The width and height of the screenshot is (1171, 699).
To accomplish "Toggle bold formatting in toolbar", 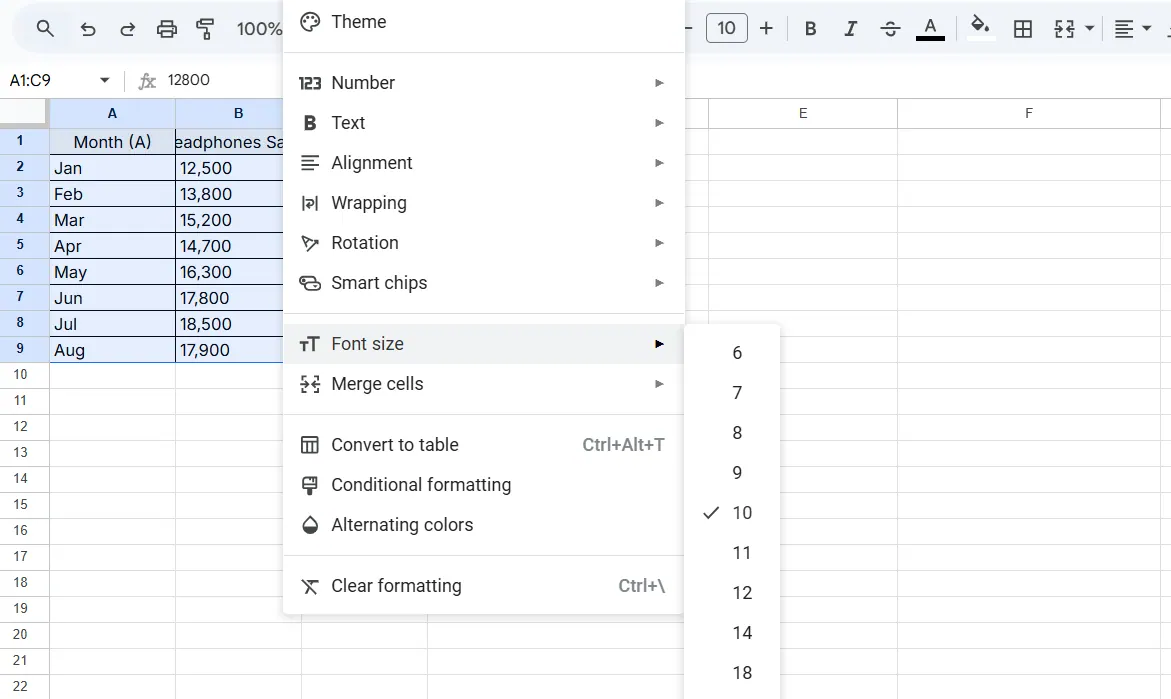I will click(811, 29).
